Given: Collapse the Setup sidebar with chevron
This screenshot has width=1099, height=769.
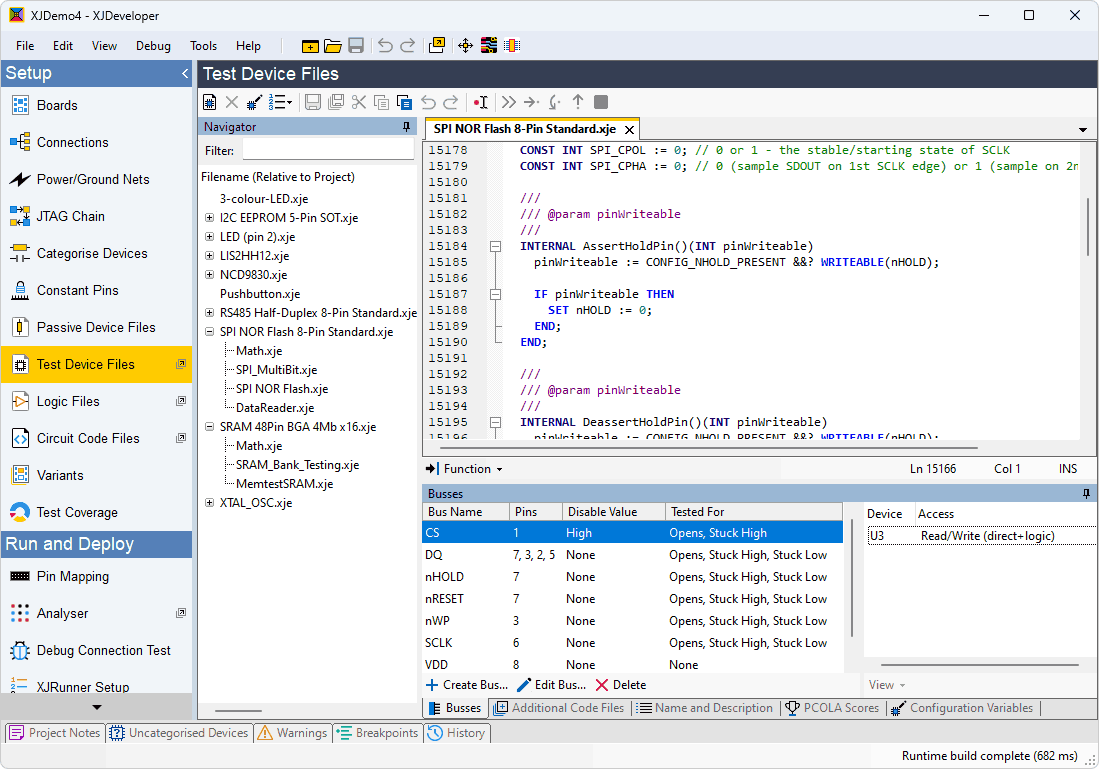Looking at the screenshot, I should coord(185,73).
